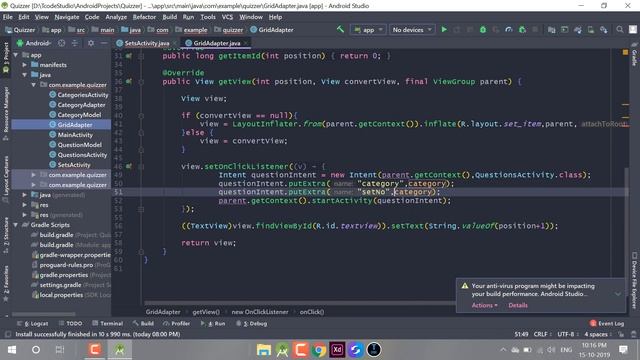Open Adobe XD on the taskbar

338,350
